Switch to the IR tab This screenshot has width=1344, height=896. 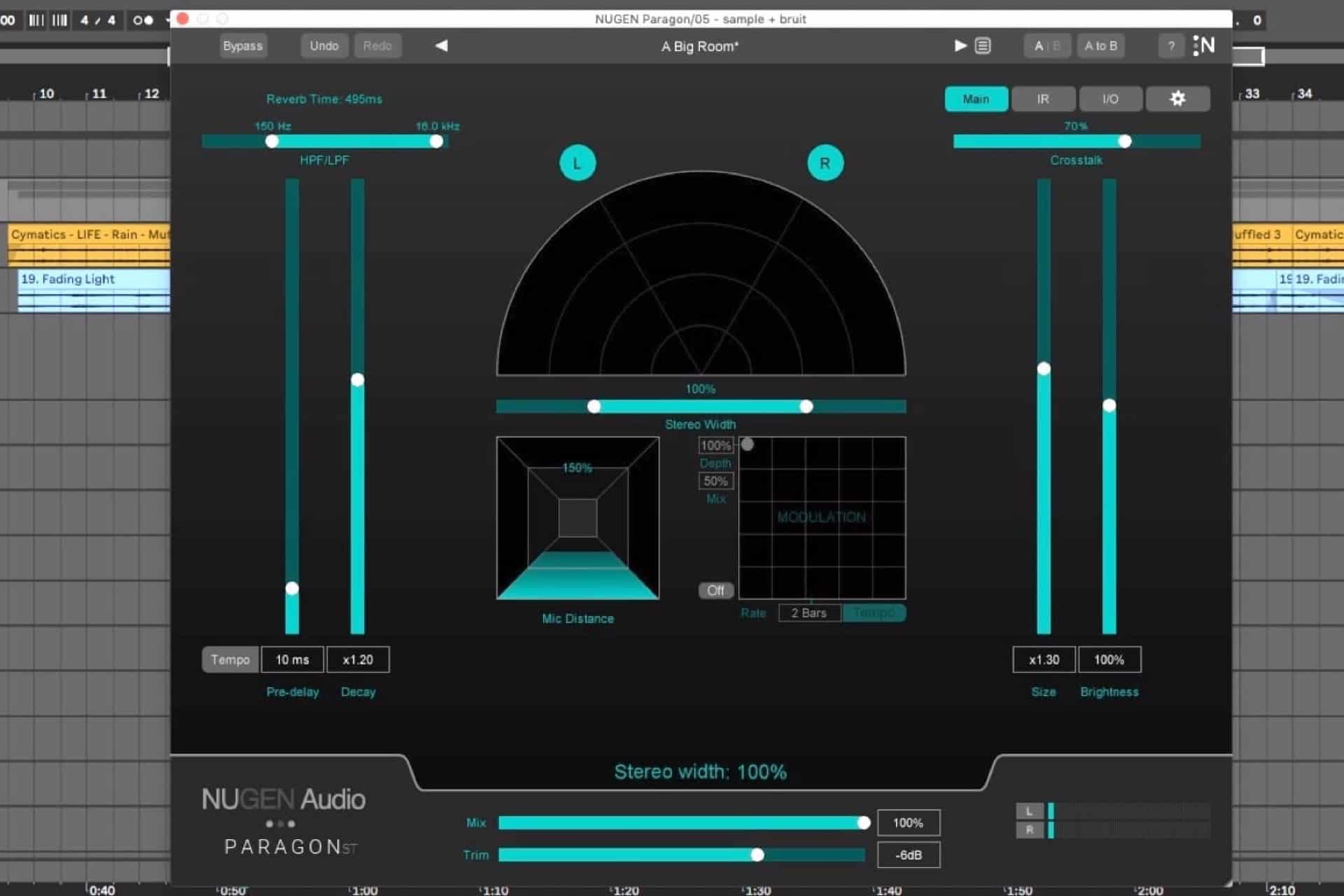[1042, 99]
